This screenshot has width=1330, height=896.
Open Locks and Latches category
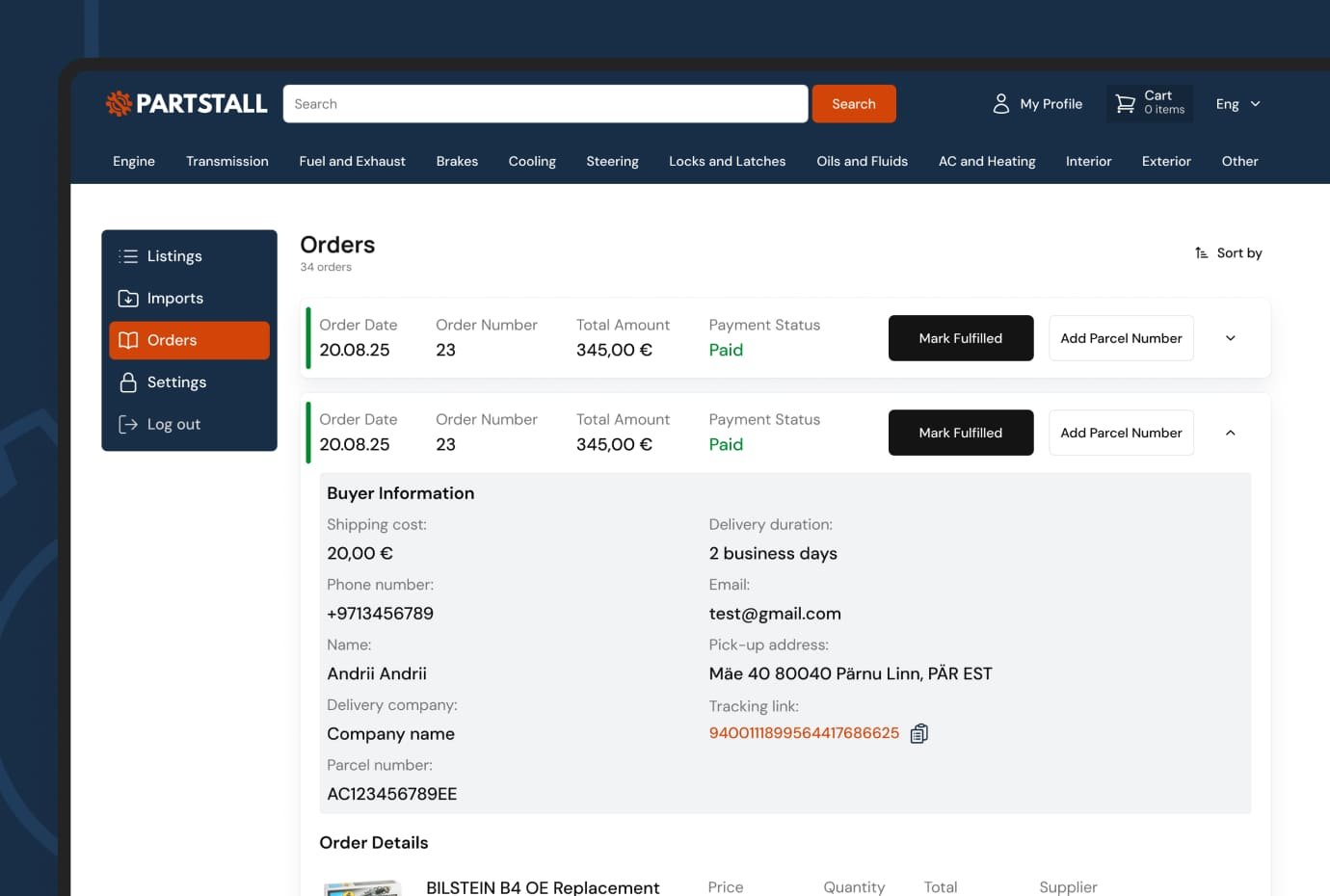pos(728,161)
